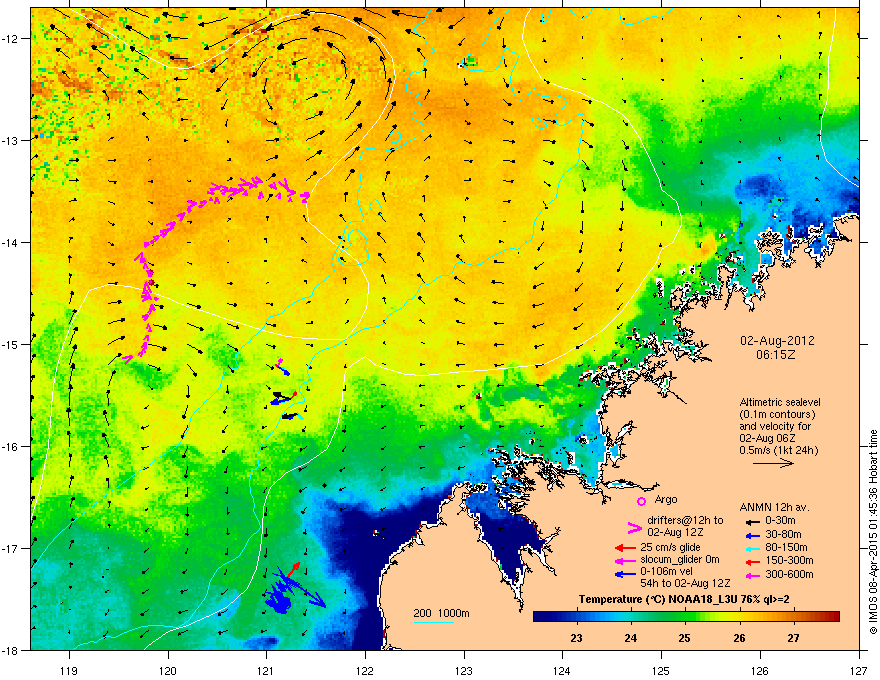Click the 'ANMN 12h av.' heading
The width and height of the screenshot is (880, 680).
point(774,508)
